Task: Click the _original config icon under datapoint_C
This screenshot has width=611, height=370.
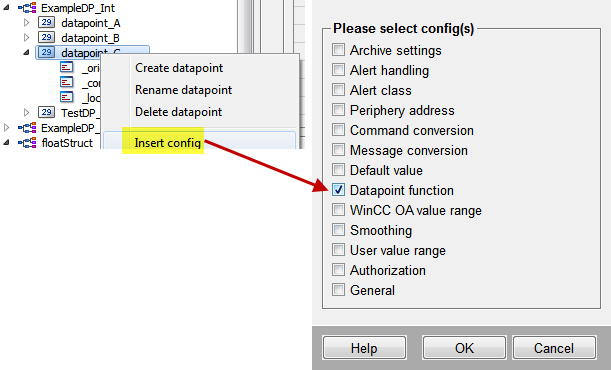Action: (67, 67)
